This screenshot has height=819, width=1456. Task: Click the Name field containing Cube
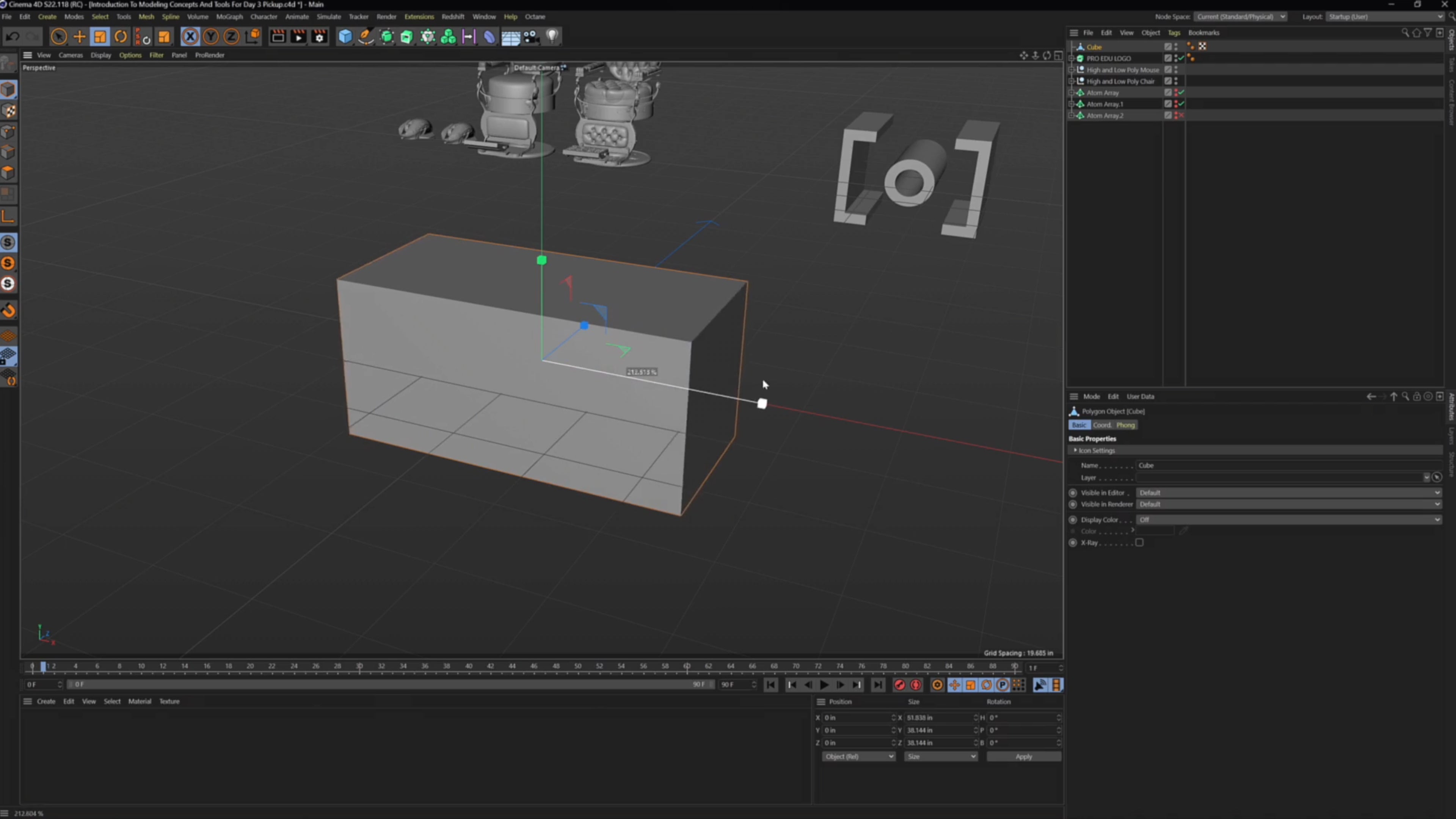1289,465
